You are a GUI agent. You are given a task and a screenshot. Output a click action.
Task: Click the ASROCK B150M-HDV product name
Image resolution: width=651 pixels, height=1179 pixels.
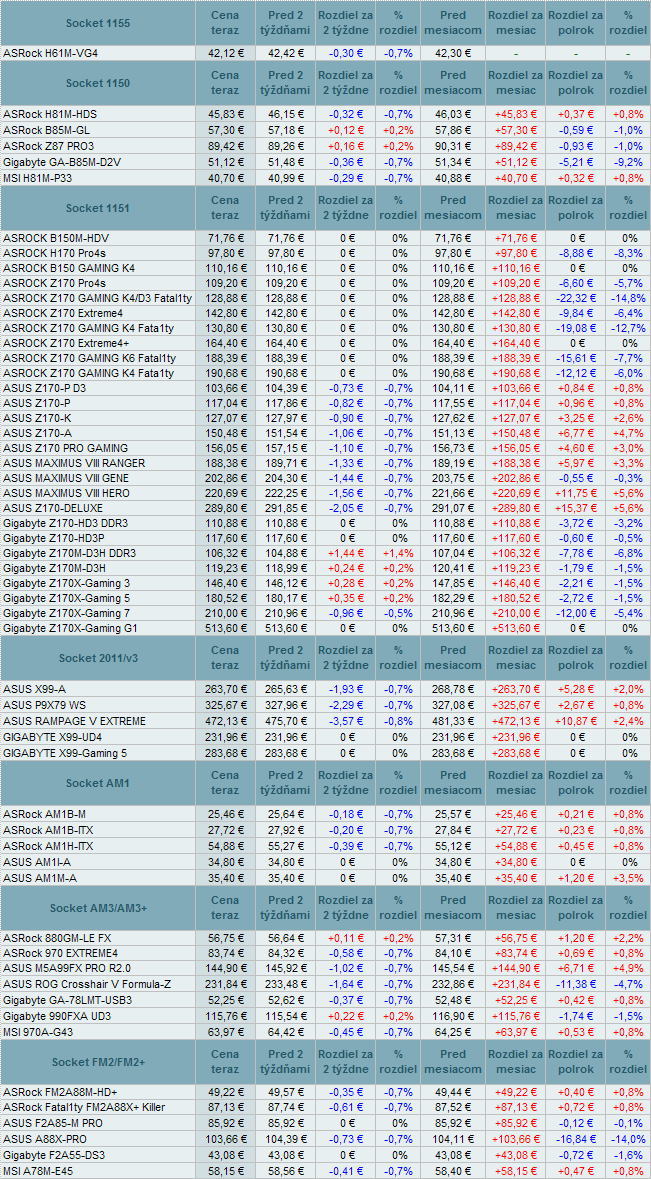click(55, 238)
